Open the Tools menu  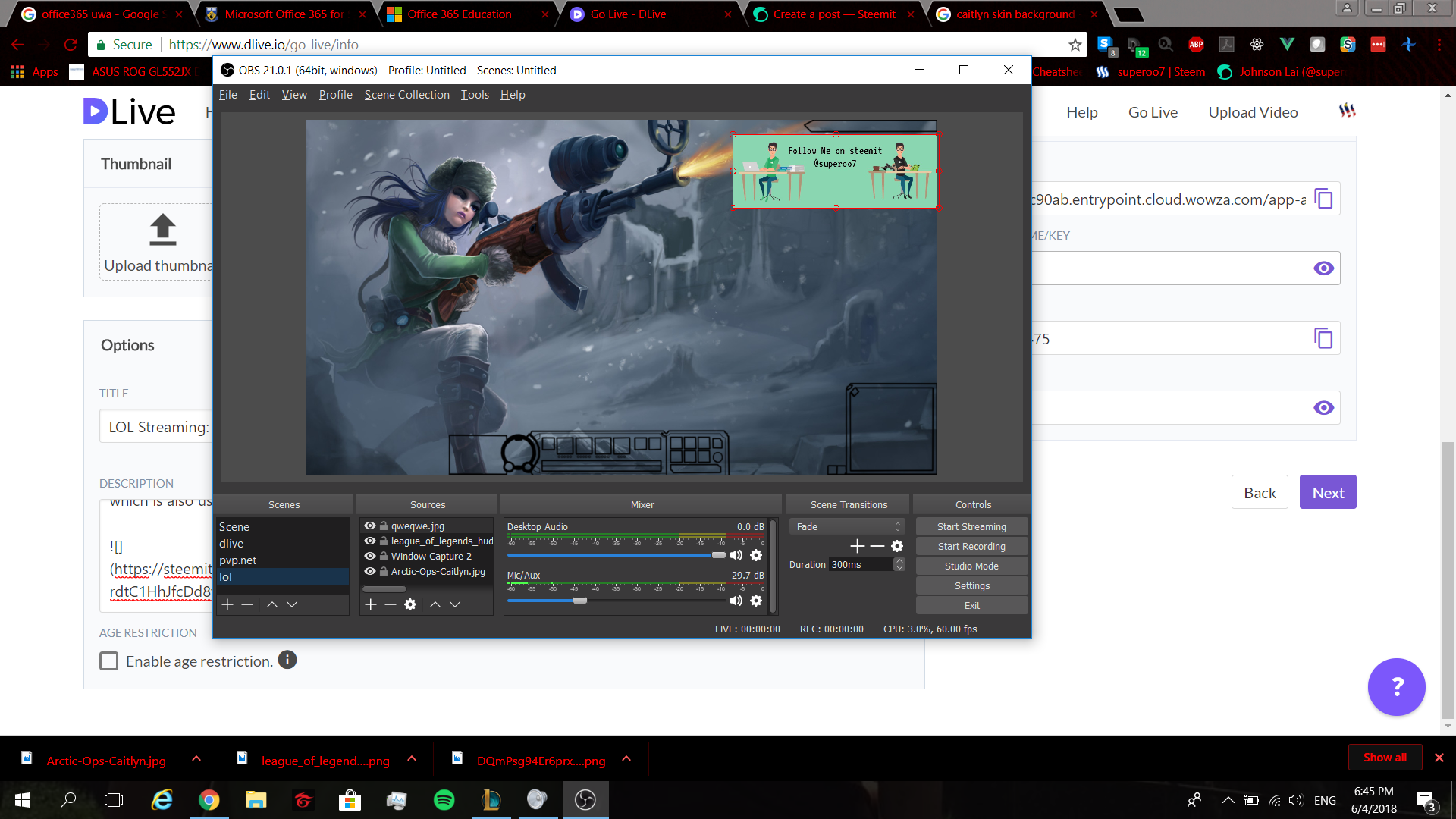coord(475,95)
